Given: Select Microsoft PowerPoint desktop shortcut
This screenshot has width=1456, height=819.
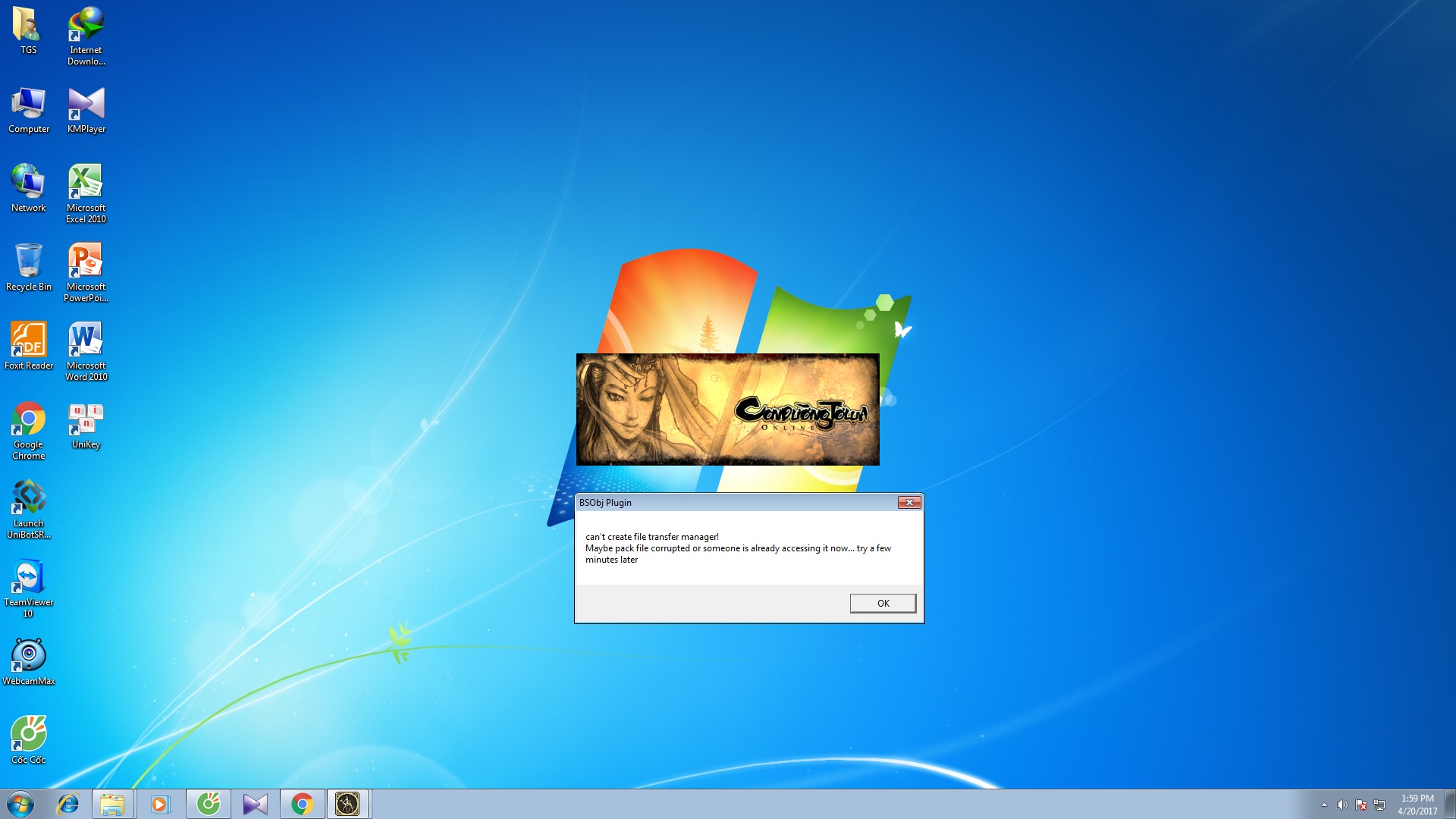Looking at the screenshot, I should coord(86,272).
